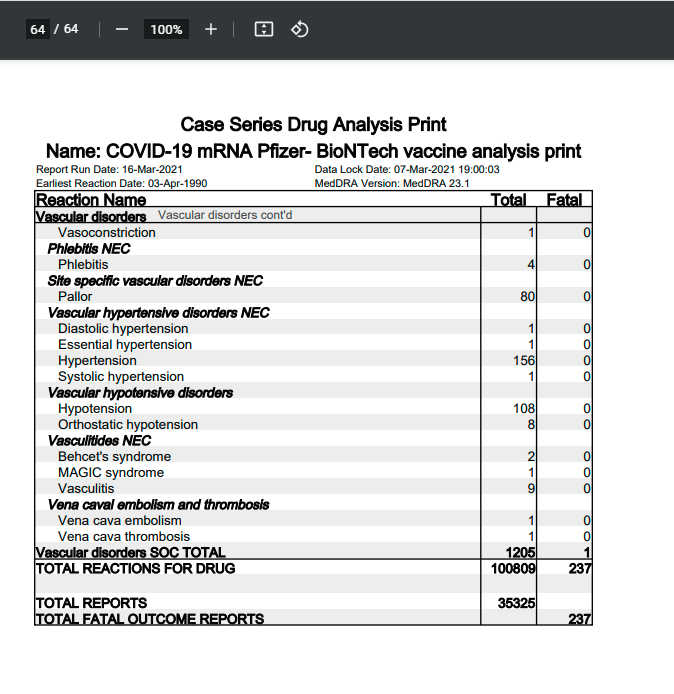Click 'Earliest Reaction Date: 03-Apr-1990' text
Screen dimensions: 674x694
pyautogui.click(x=122, y=183)
